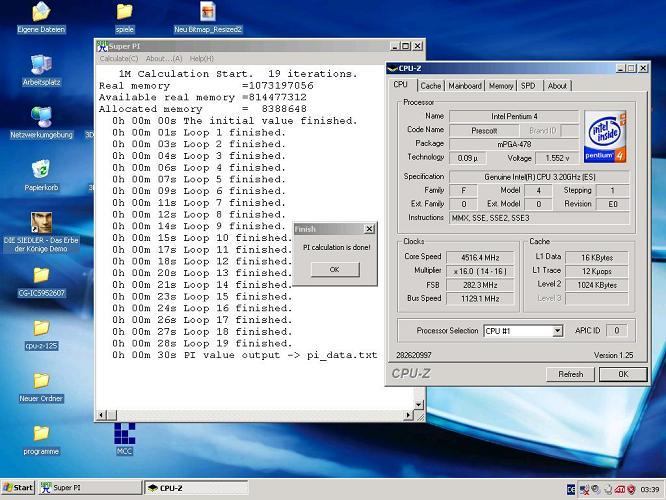Image resolution: width=666 pixels, height=500 pixels.
Task: Click the 'Loop 19 finished' line
Action: tap(202, 343)
